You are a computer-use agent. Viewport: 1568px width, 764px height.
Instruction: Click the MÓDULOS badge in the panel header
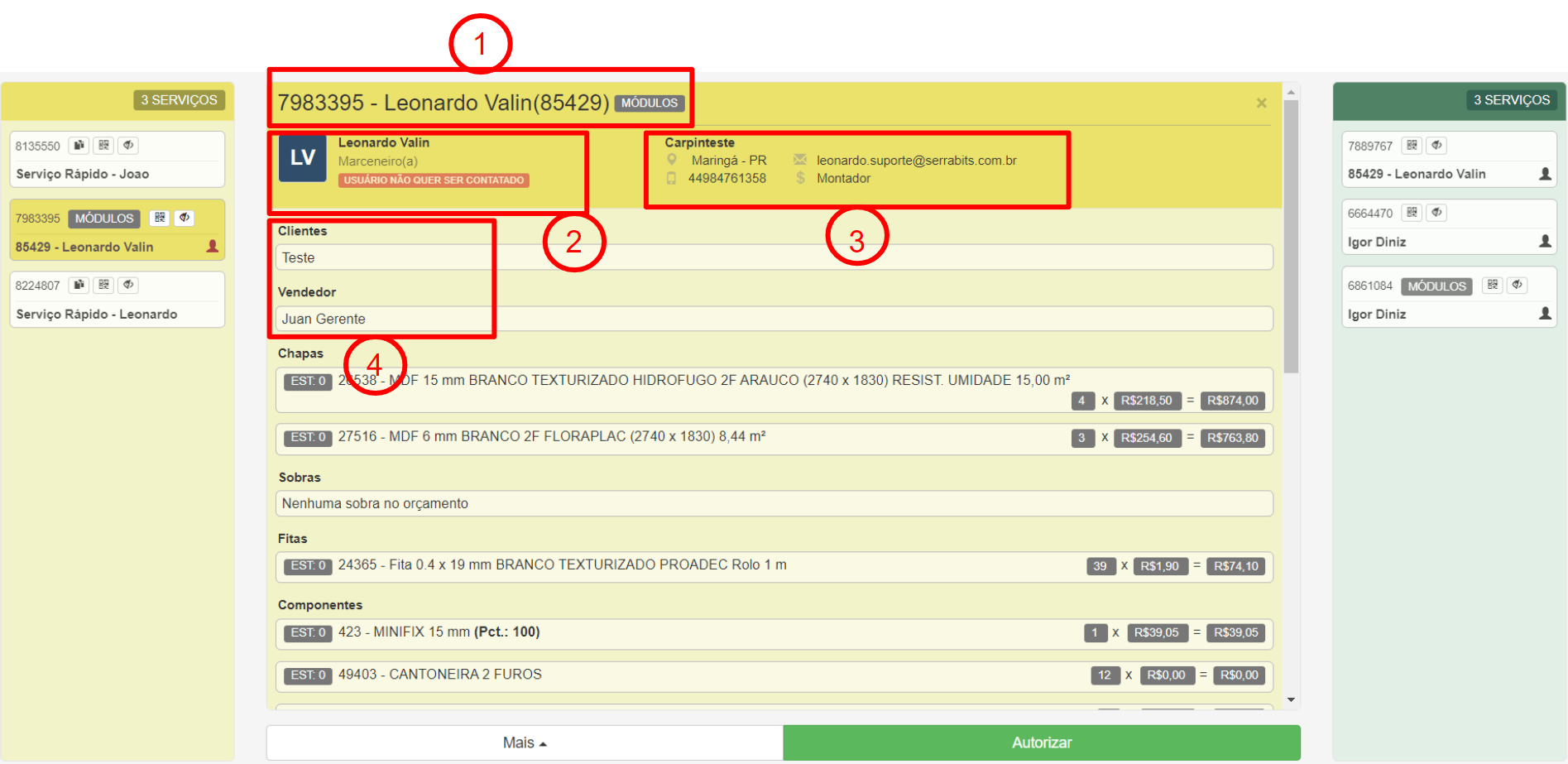650,103
